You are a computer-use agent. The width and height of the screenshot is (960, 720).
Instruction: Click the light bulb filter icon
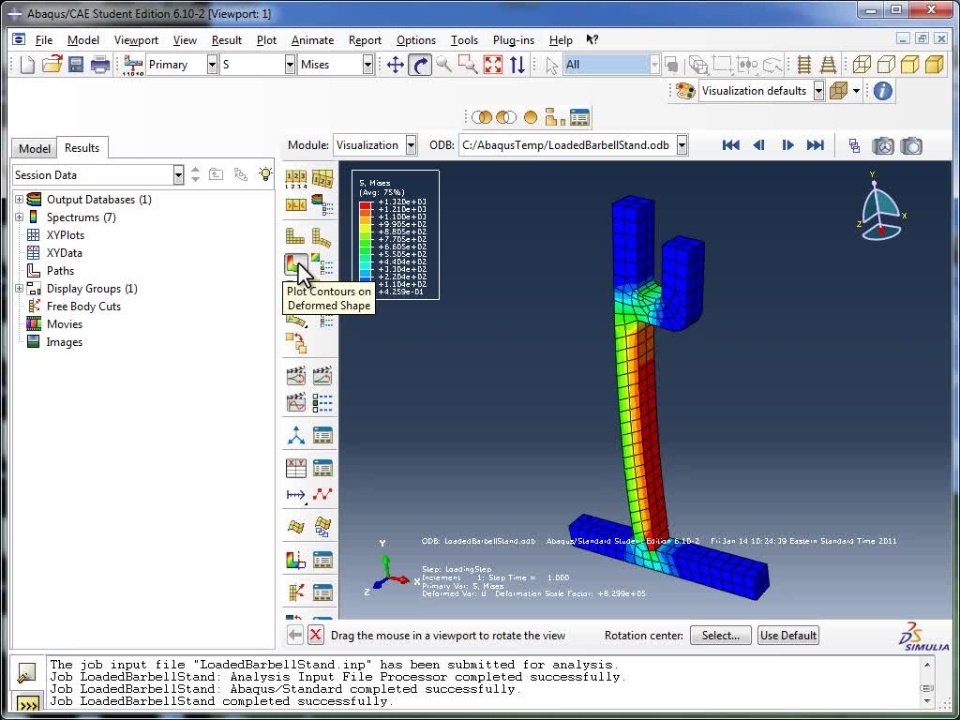[265, 174]
